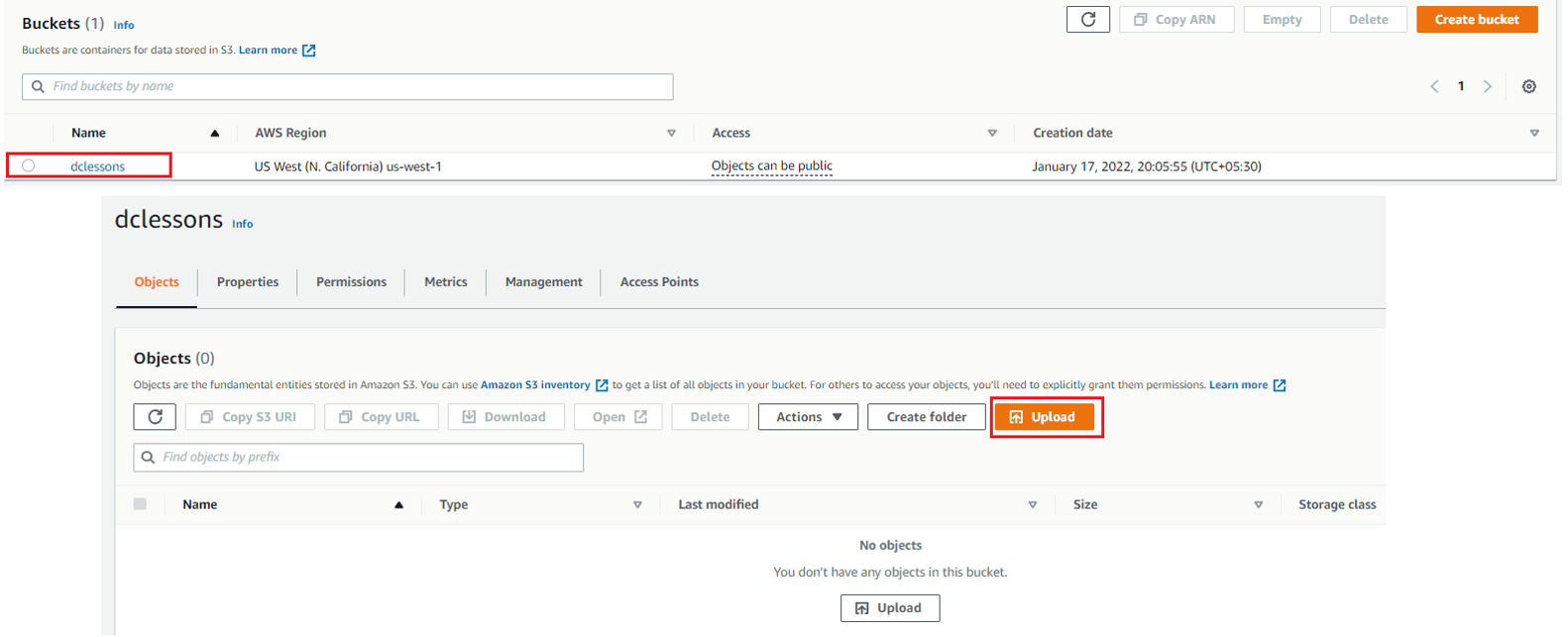Click the Delete object button
This screenshot has height=637, width=1568.
tap(710, 417)
